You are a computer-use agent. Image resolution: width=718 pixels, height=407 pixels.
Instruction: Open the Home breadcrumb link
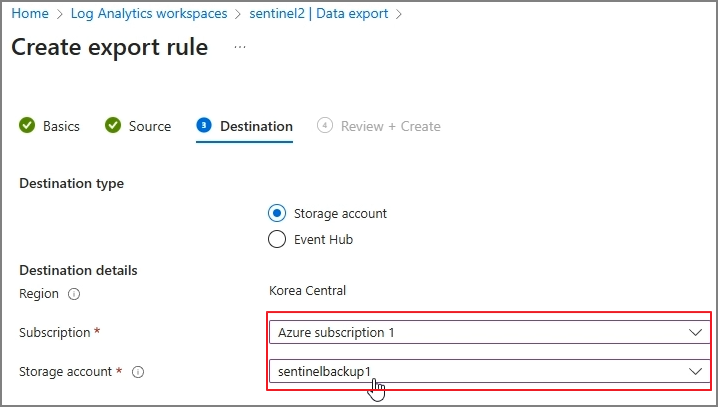tap(30, 14)
